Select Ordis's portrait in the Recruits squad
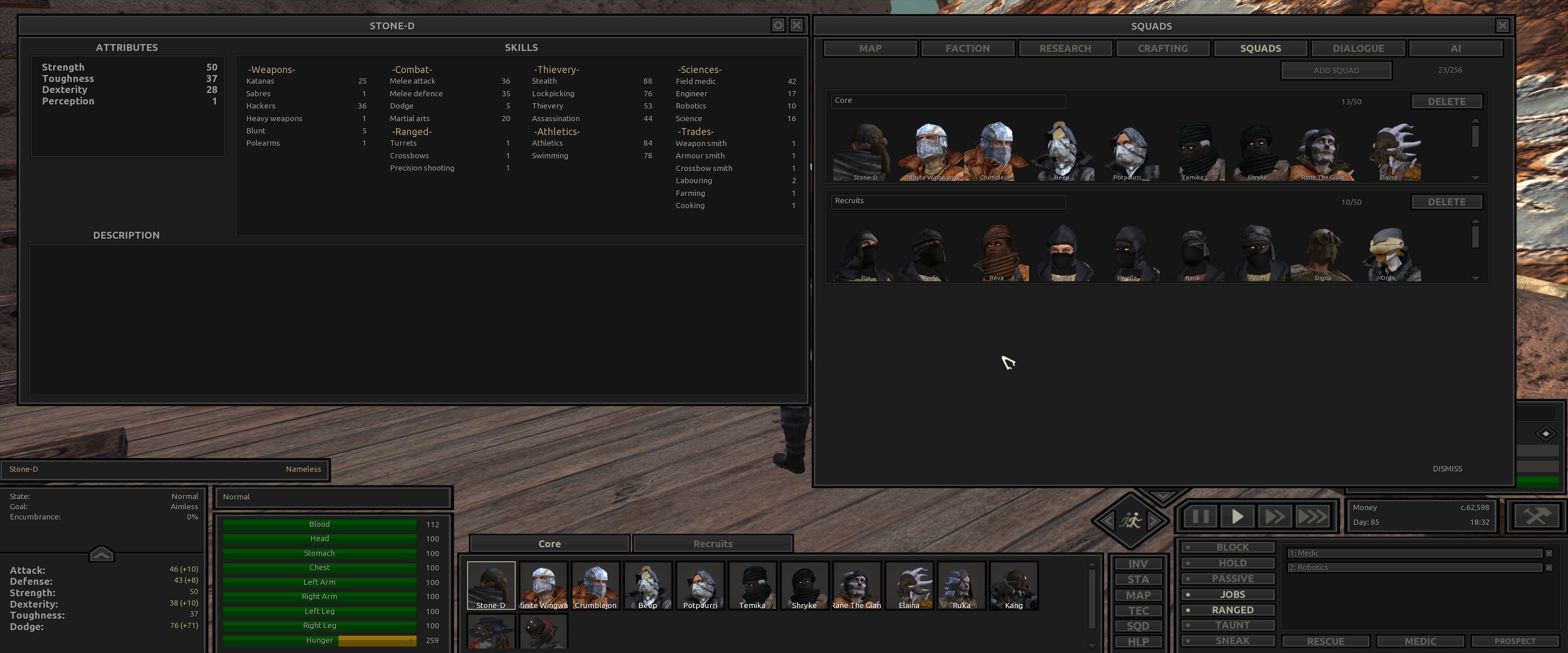Viewport: 1568px width, 653px height. click(x=1388, y=252)
